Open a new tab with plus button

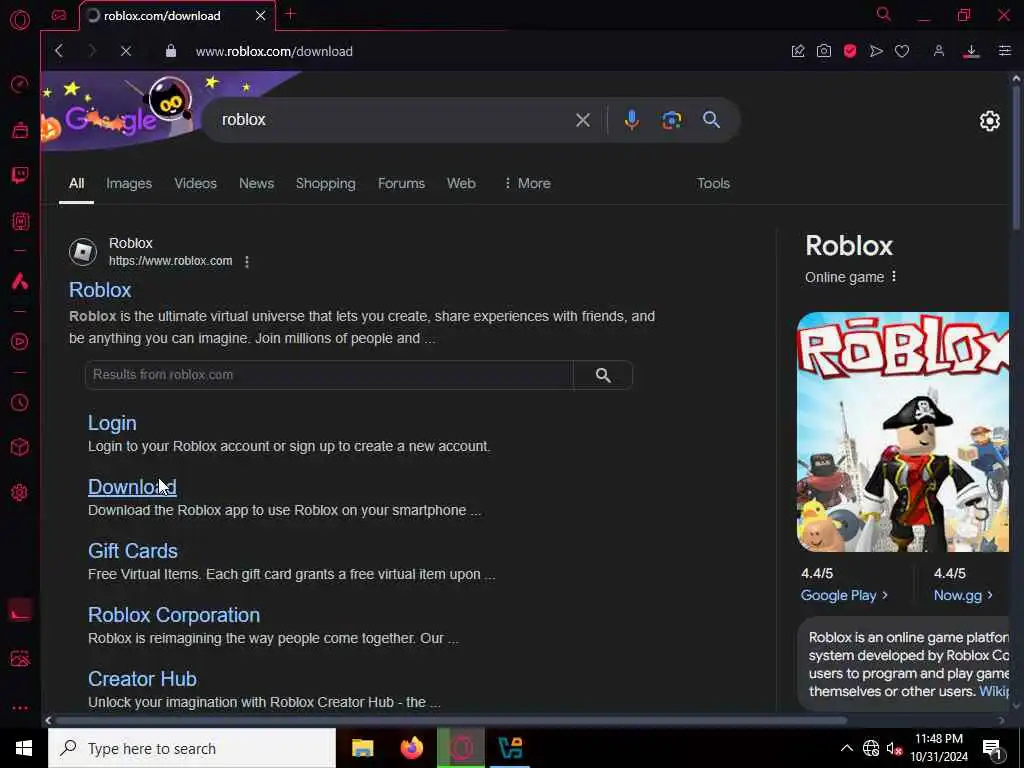(291, 14)
